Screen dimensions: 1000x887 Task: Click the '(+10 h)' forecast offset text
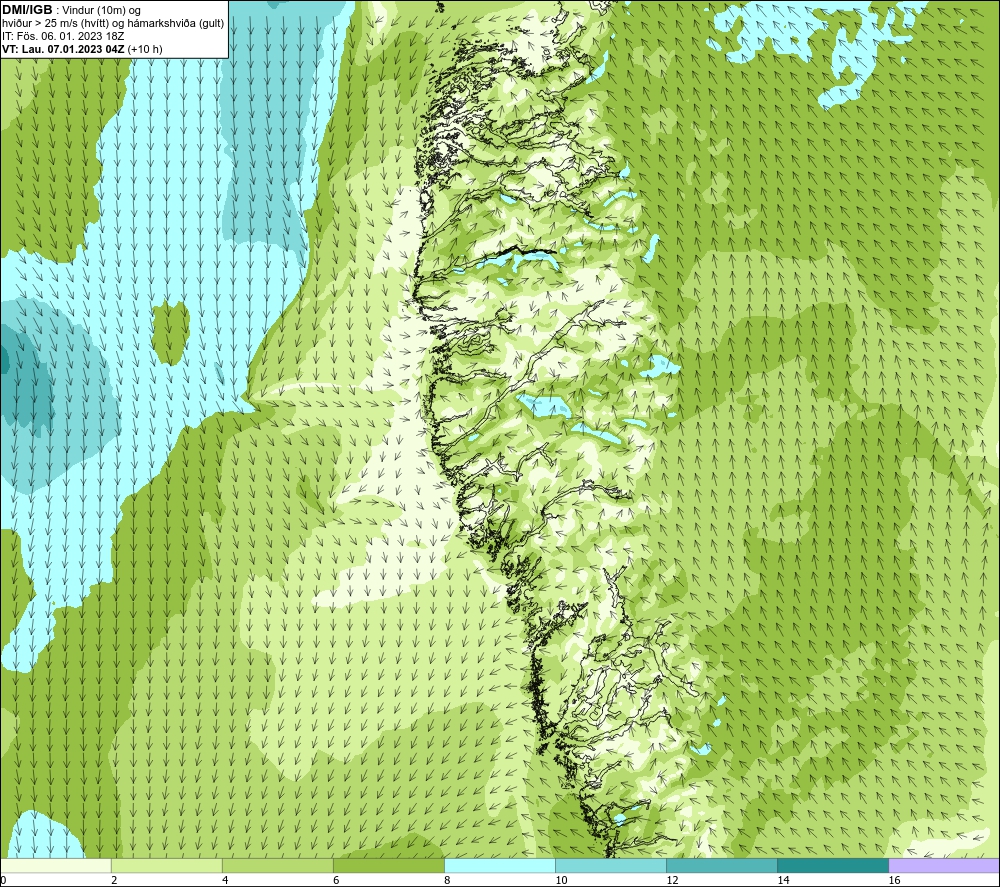(x=145, y=49)
